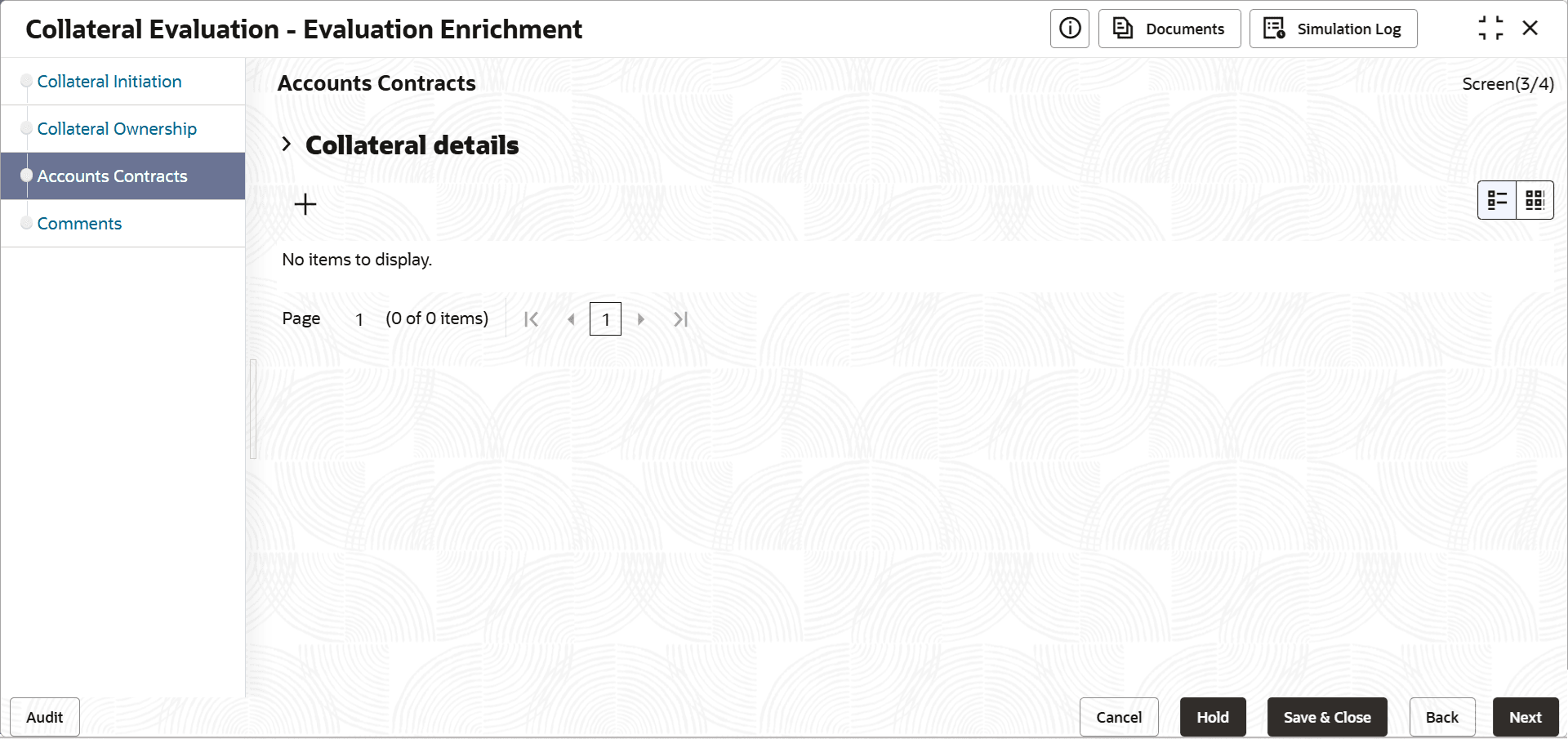Switch to list view layout
This screenshot has height=739, width=1568.
[1497, 200]
